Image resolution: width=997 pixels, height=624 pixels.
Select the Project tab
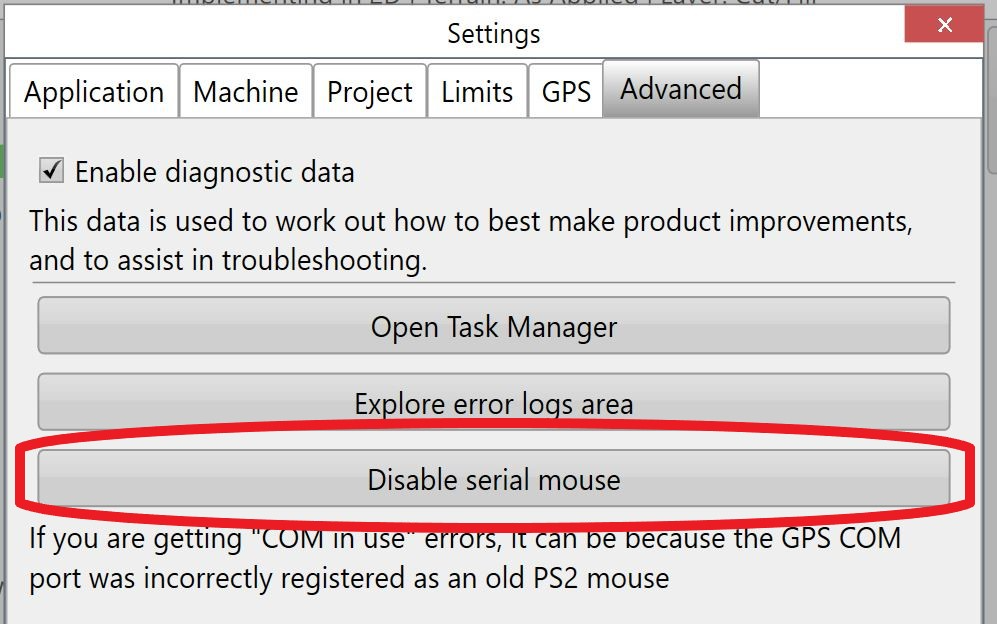tap(369, 92)
